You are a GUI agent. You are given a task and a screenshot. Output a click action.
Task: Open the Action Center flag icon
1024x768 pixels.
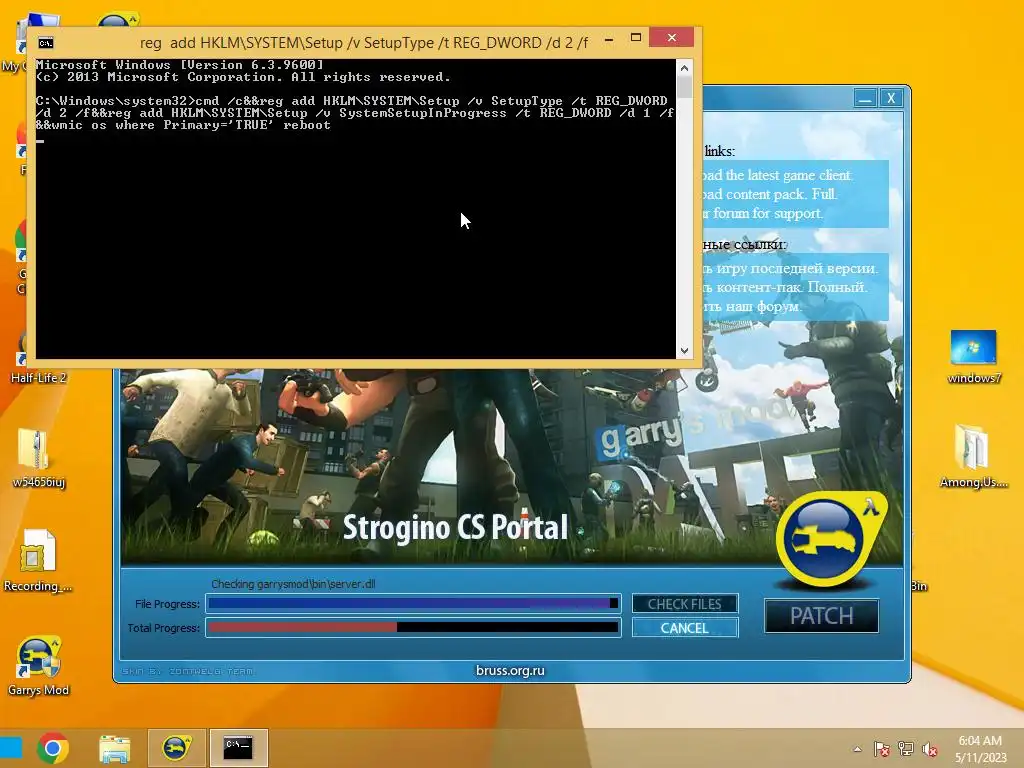coord(882,749)
